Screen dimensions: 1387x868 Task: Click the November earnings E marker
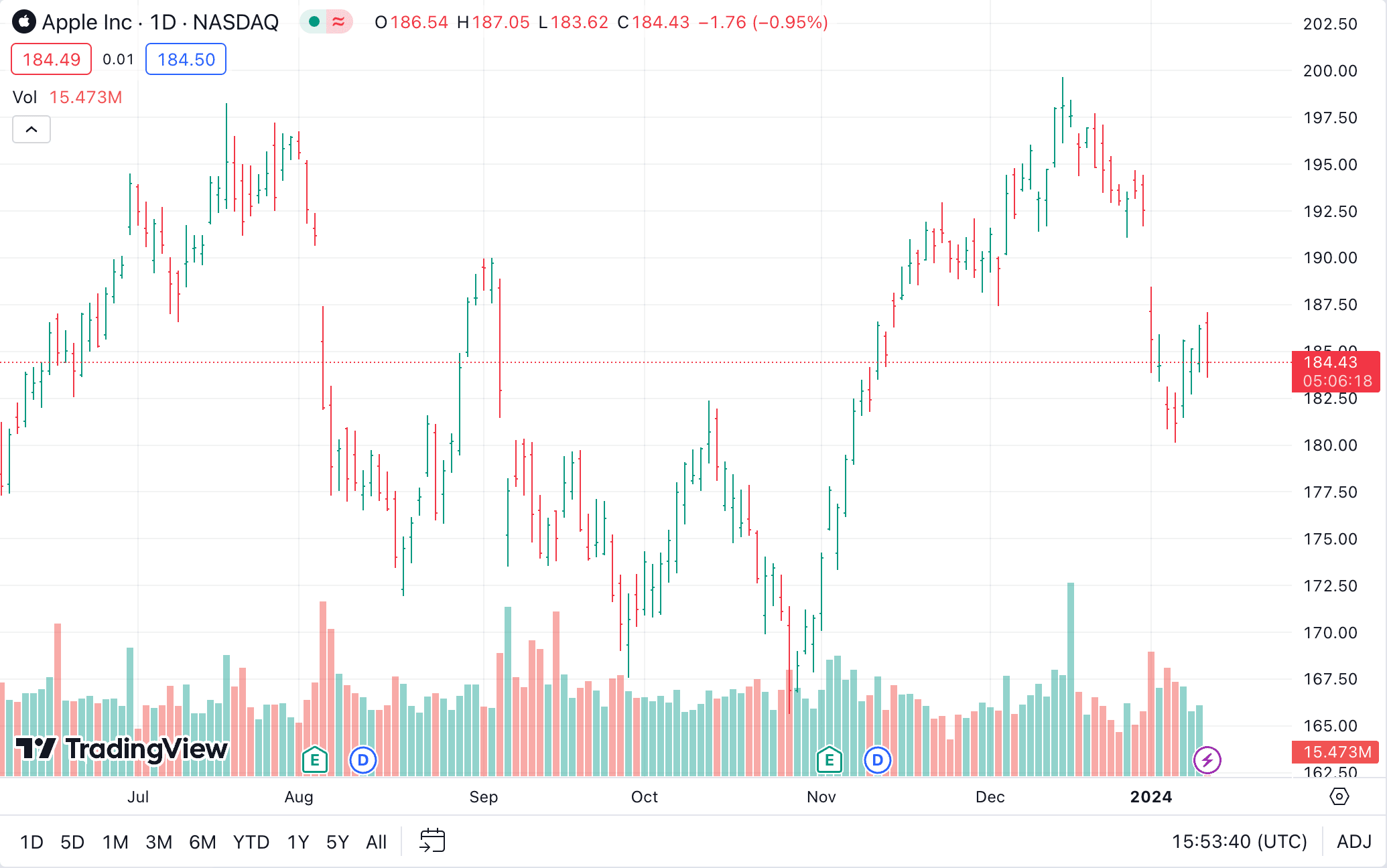coord(830,760)
